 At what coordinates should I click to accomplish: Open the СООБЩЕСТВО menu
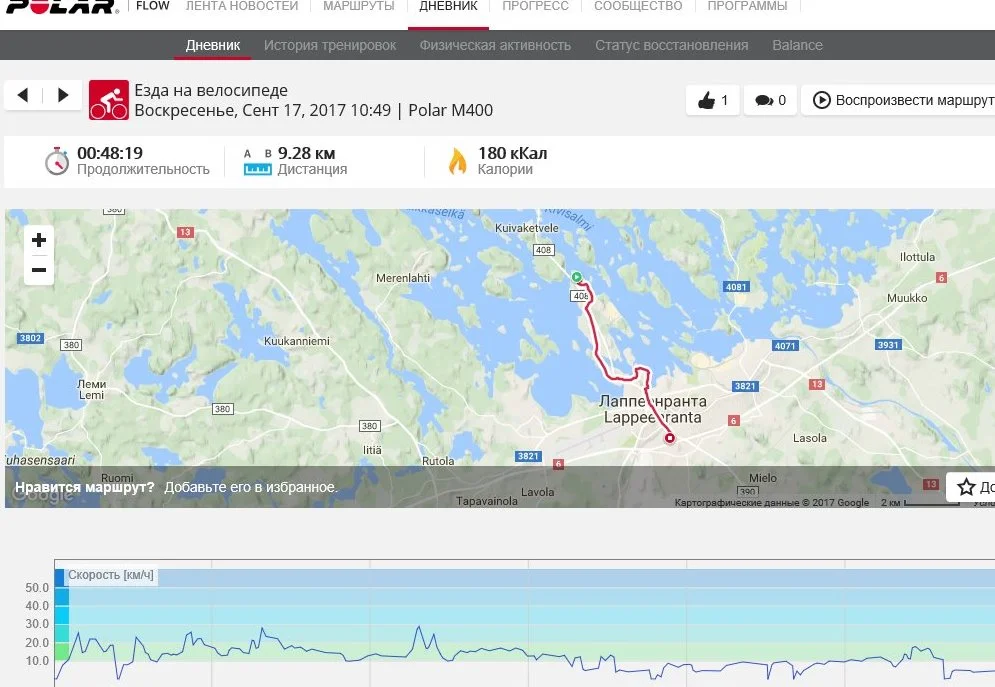(638, 6)
